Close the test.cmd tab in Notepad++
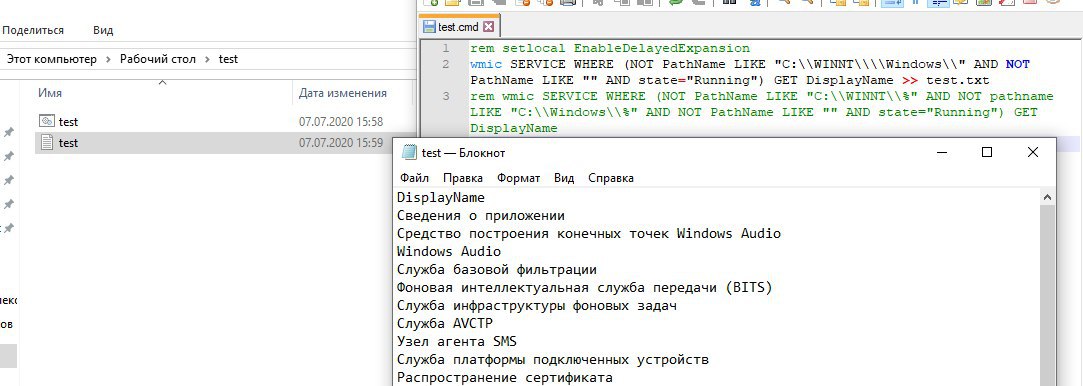The image size is (1083, 386). click(x=488, y=28)
